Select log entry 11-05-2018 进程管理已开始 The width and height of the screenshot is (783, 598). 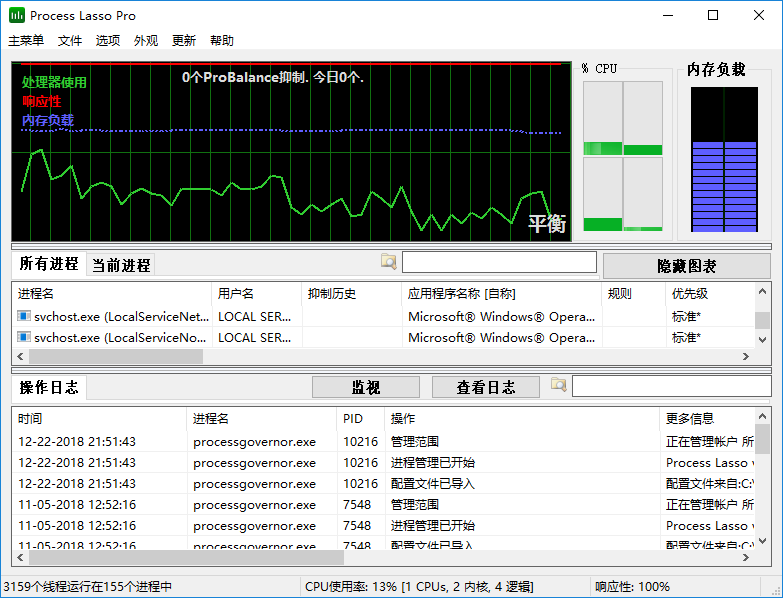[x=383, y=526]
